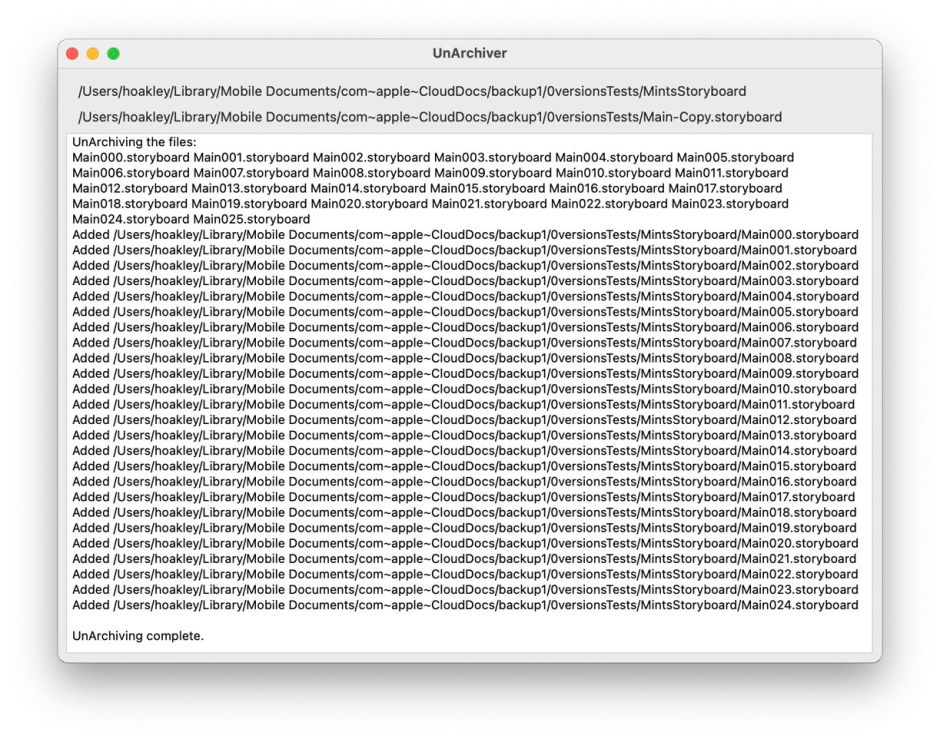Select the MintsStoryboard folder path field

(x=411, y=91)
